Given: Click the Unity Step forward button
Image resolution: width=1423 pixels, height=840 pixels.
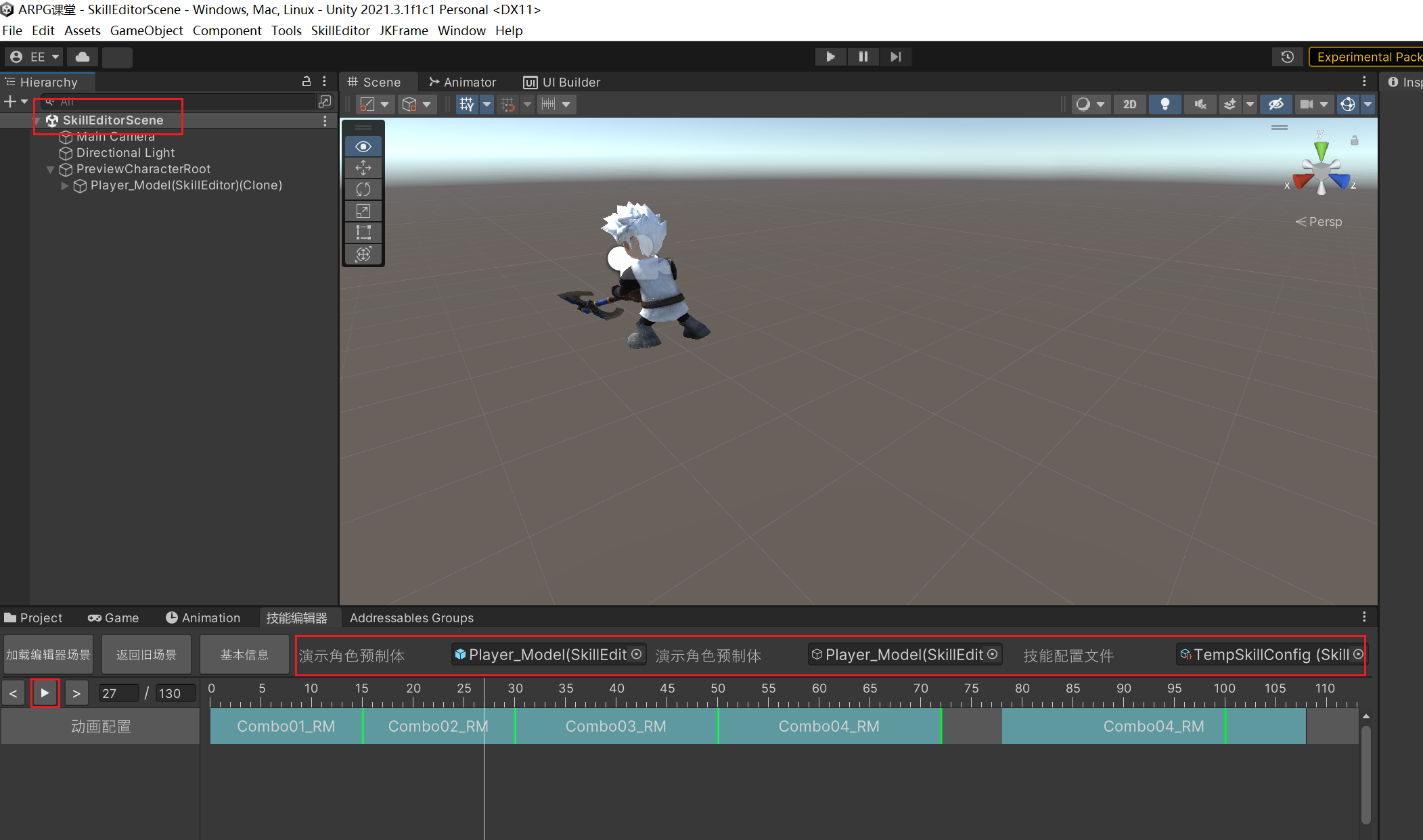Looking at the screenshot, I should coord(896,57).
